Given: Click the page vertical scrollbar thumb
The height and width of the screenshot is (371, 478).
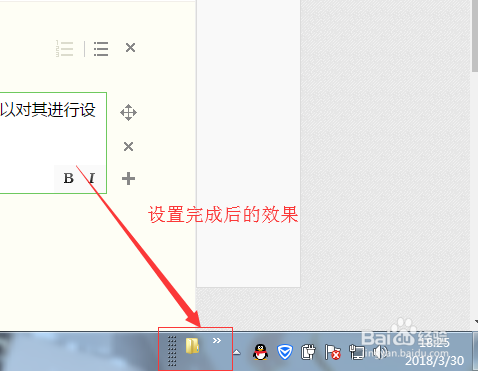Looking at the screenshot, I should click(475, 36).
